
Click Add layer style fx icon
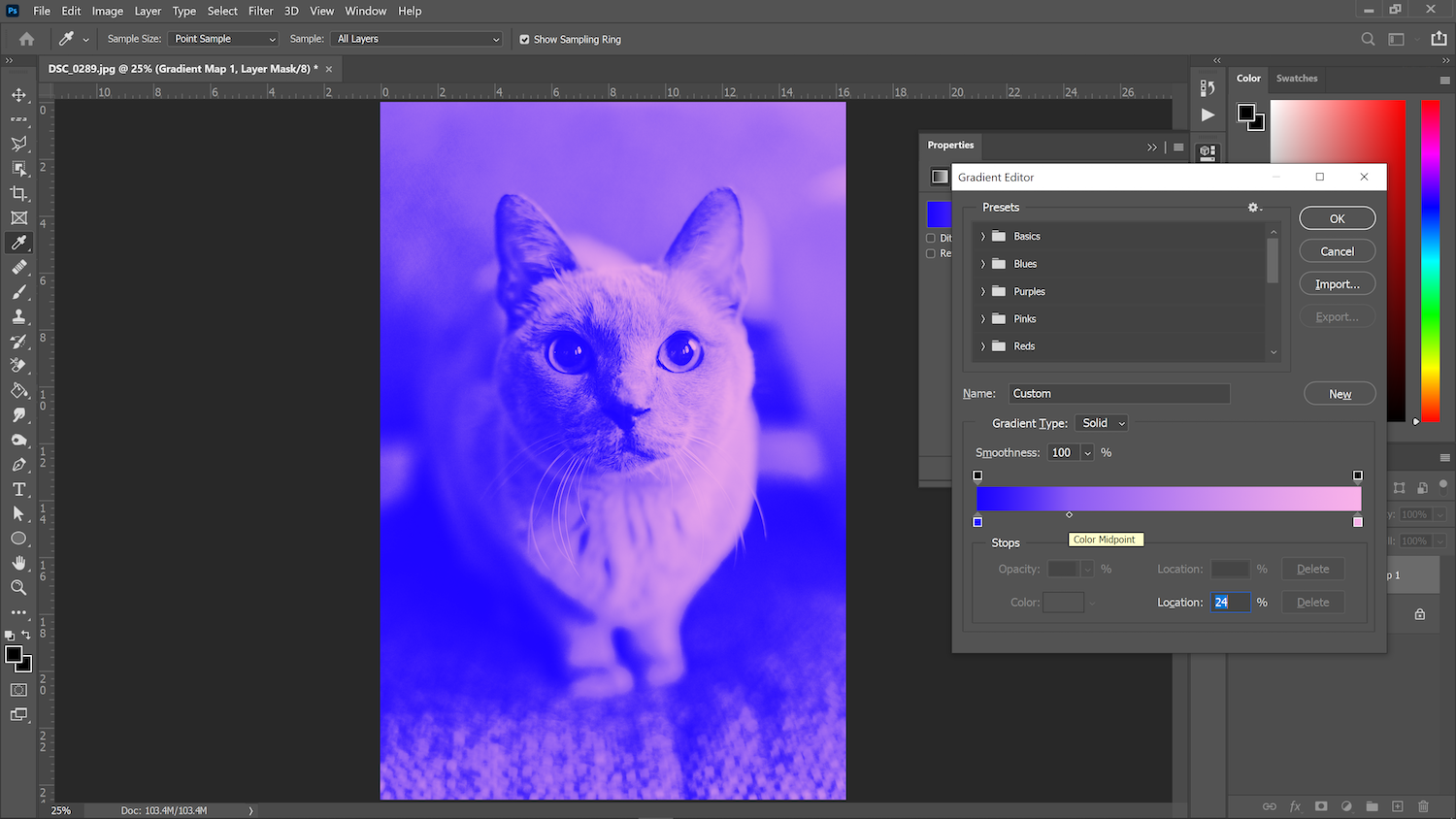(x=1295, y=806)
